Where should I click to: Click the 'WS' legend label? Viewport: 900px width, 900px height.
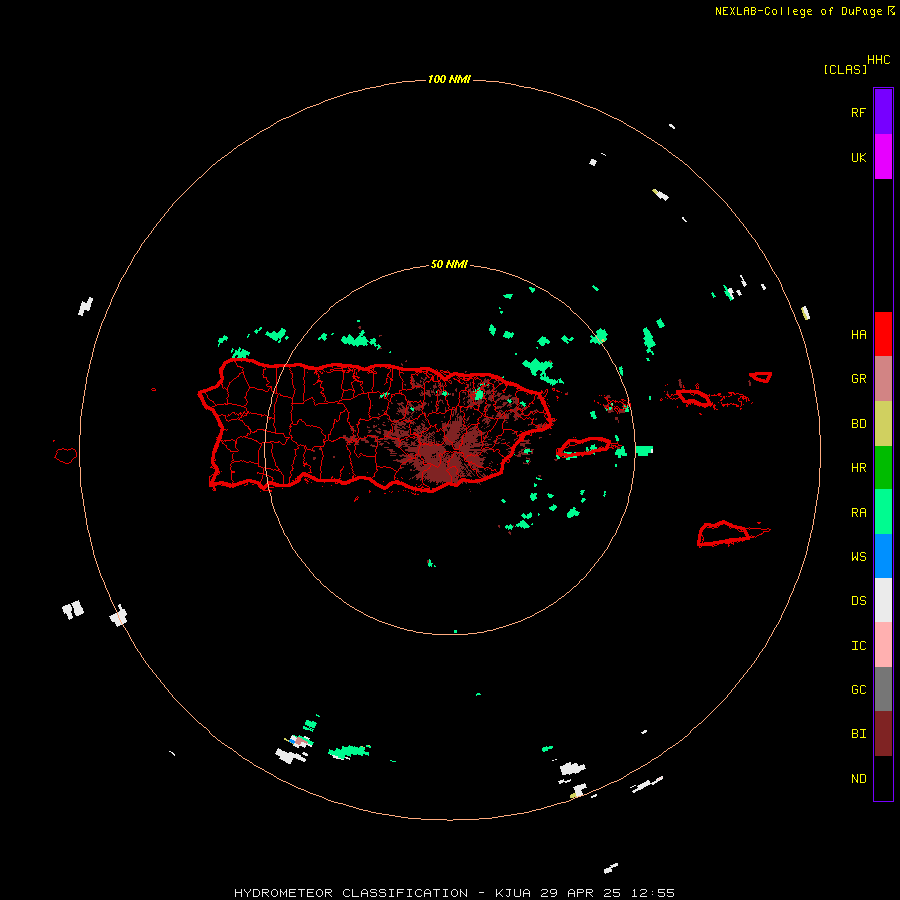858,556
